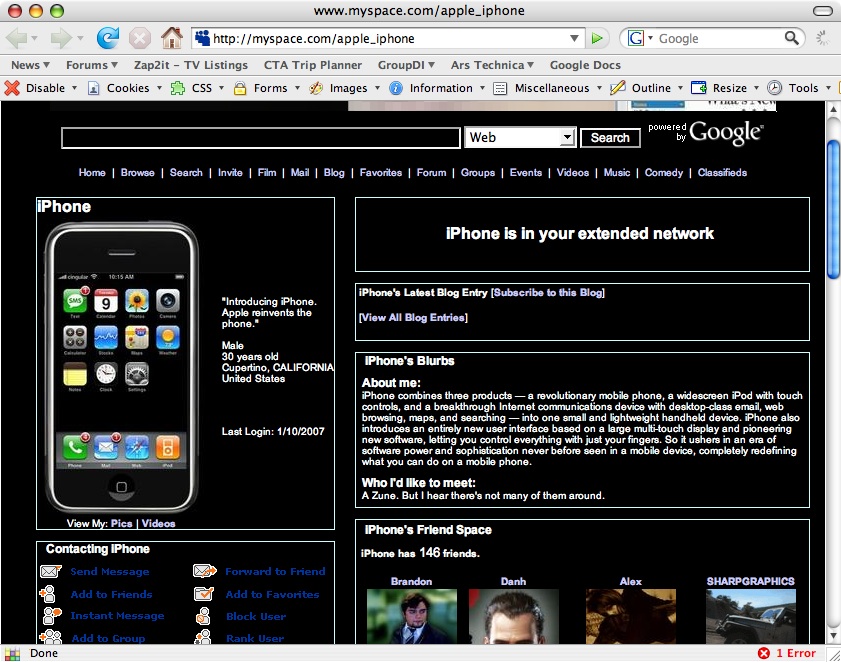Click the Cookies toolbar icon
Viewport: 841px width, 662px height.
pyautogui.click(x=93, y=88)
